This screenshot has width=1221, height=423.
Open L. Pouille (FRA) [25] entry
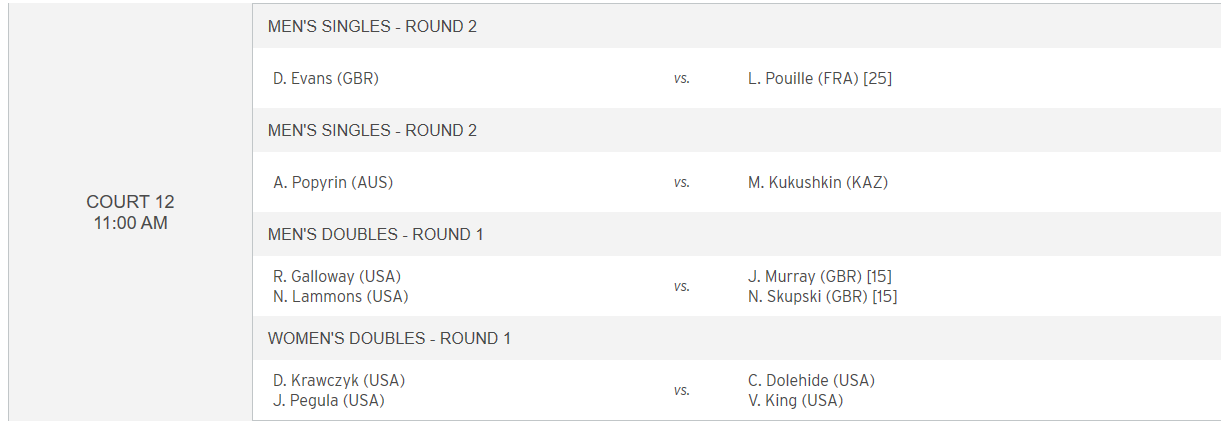click(820, 78)
